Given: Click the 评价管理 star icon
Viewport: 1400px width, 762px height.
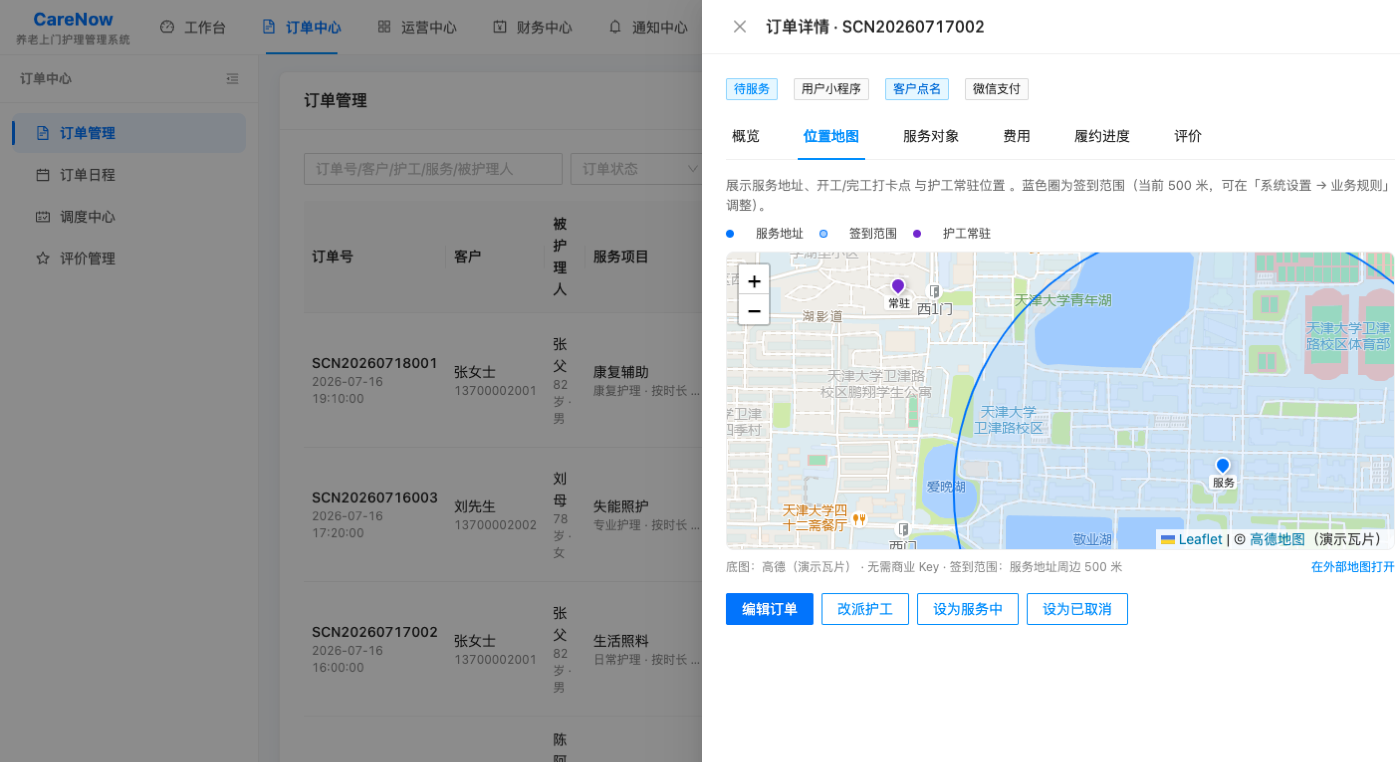Looking at the screenshot, I should 43,258.
